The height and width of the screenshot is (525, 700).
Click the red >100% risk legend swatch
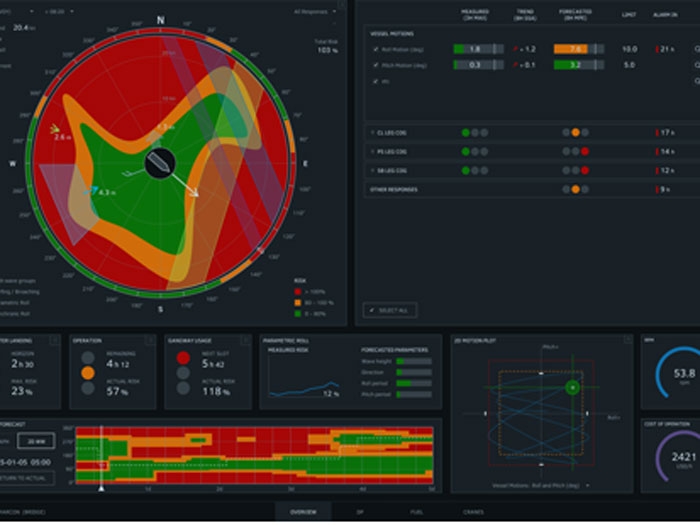coord(298,292)
